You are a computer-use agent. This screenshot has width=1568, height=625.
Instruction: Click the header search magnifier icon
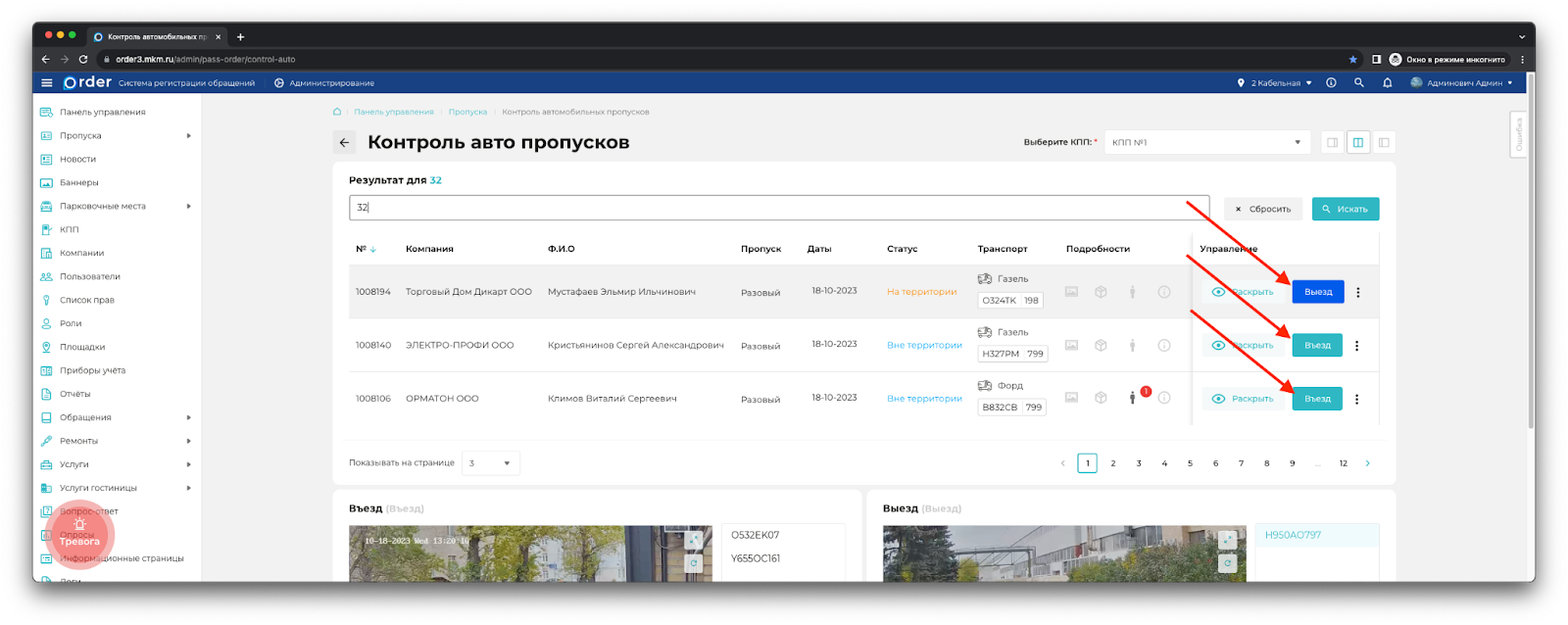(x=1359, y=83)
